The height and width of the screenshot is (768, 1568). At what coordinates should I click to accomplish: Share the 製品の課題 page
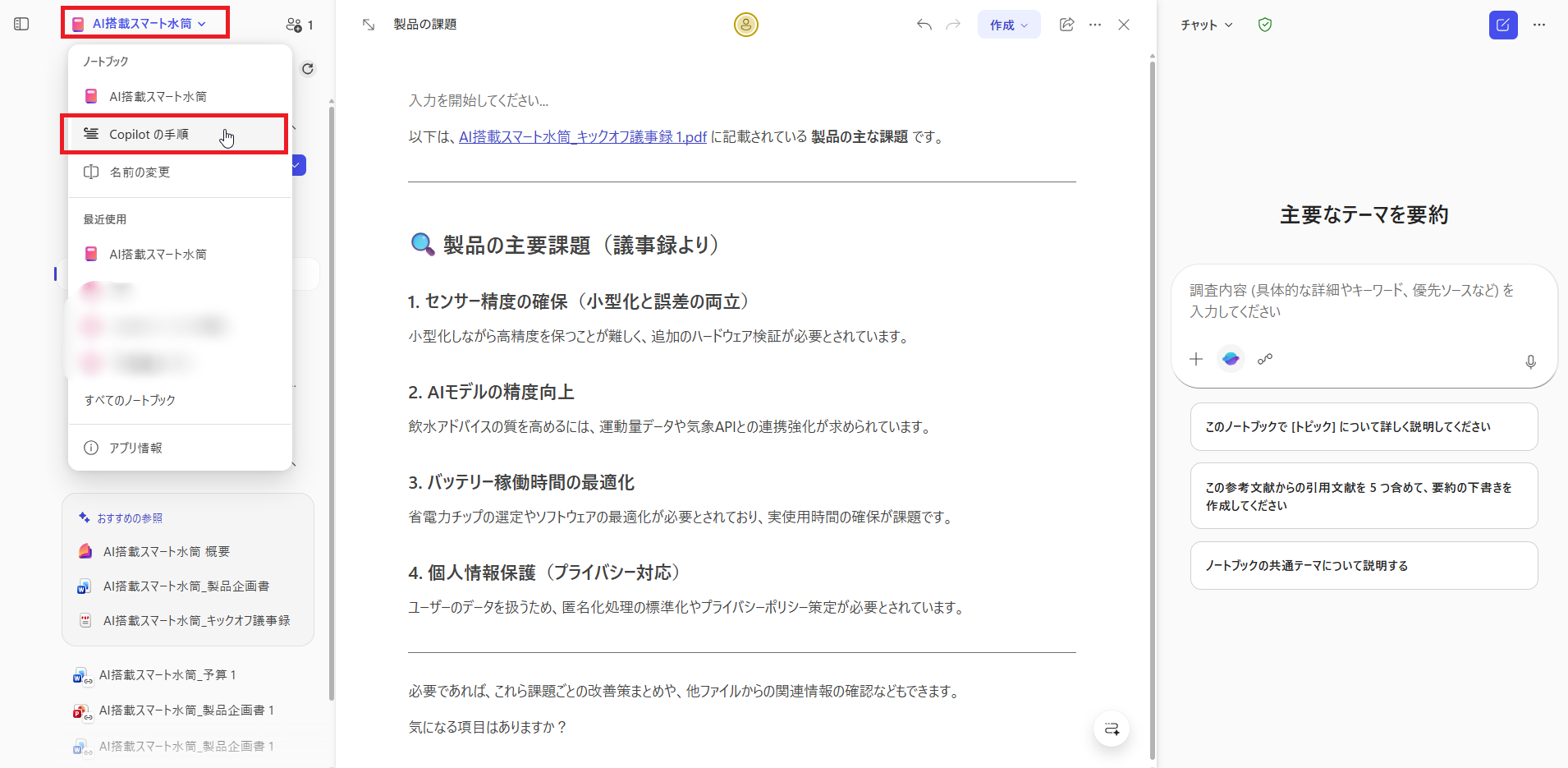point(1066,25)
